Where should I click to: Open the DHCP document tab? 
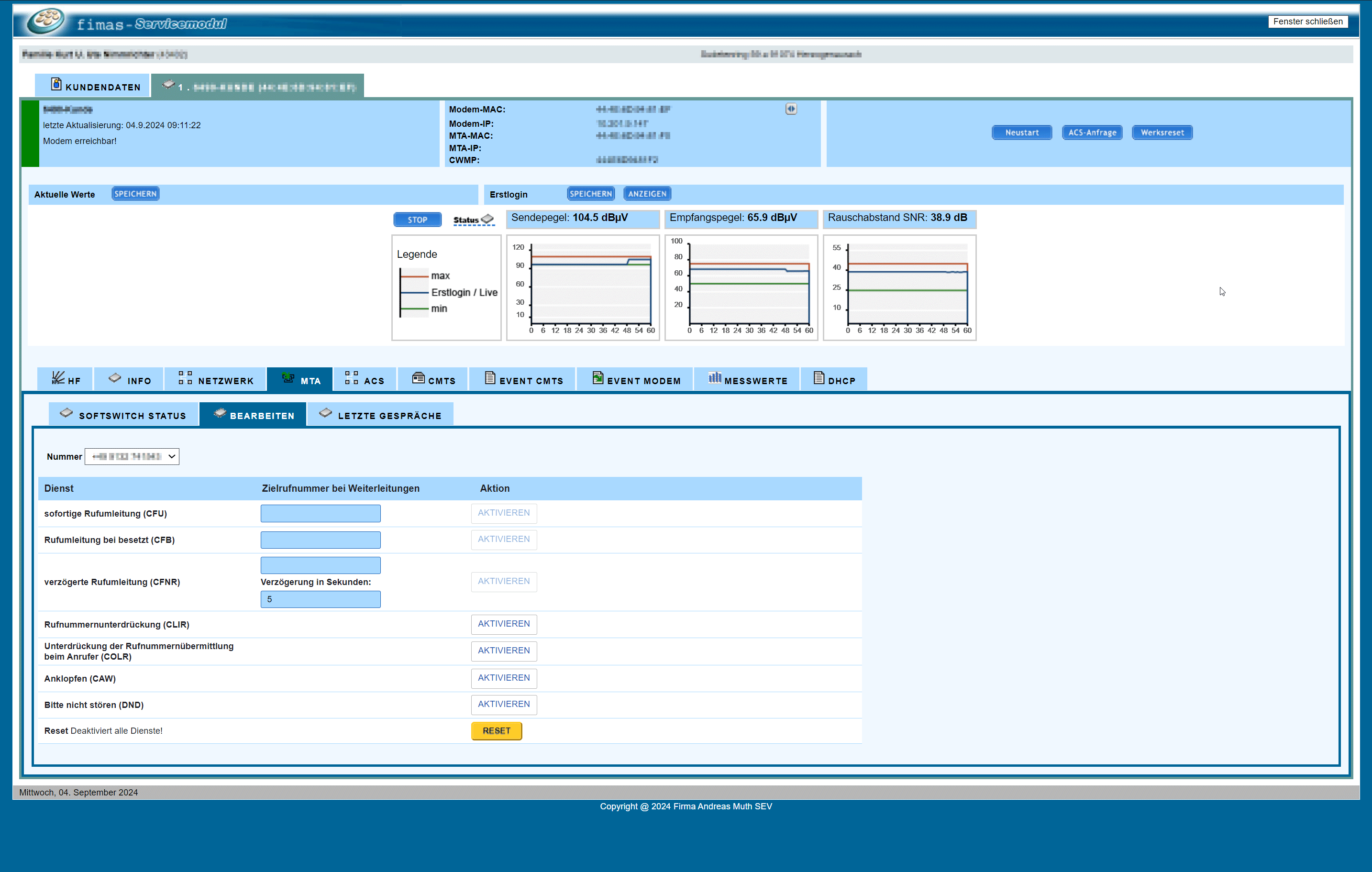point(834,380)
